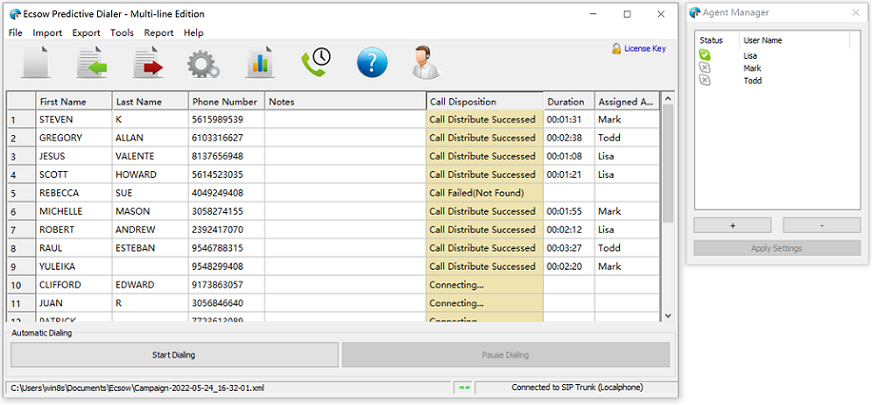Open settings with the gears icon
The width and height of the screenshot is (872, 405).
(x=204, y=63)
